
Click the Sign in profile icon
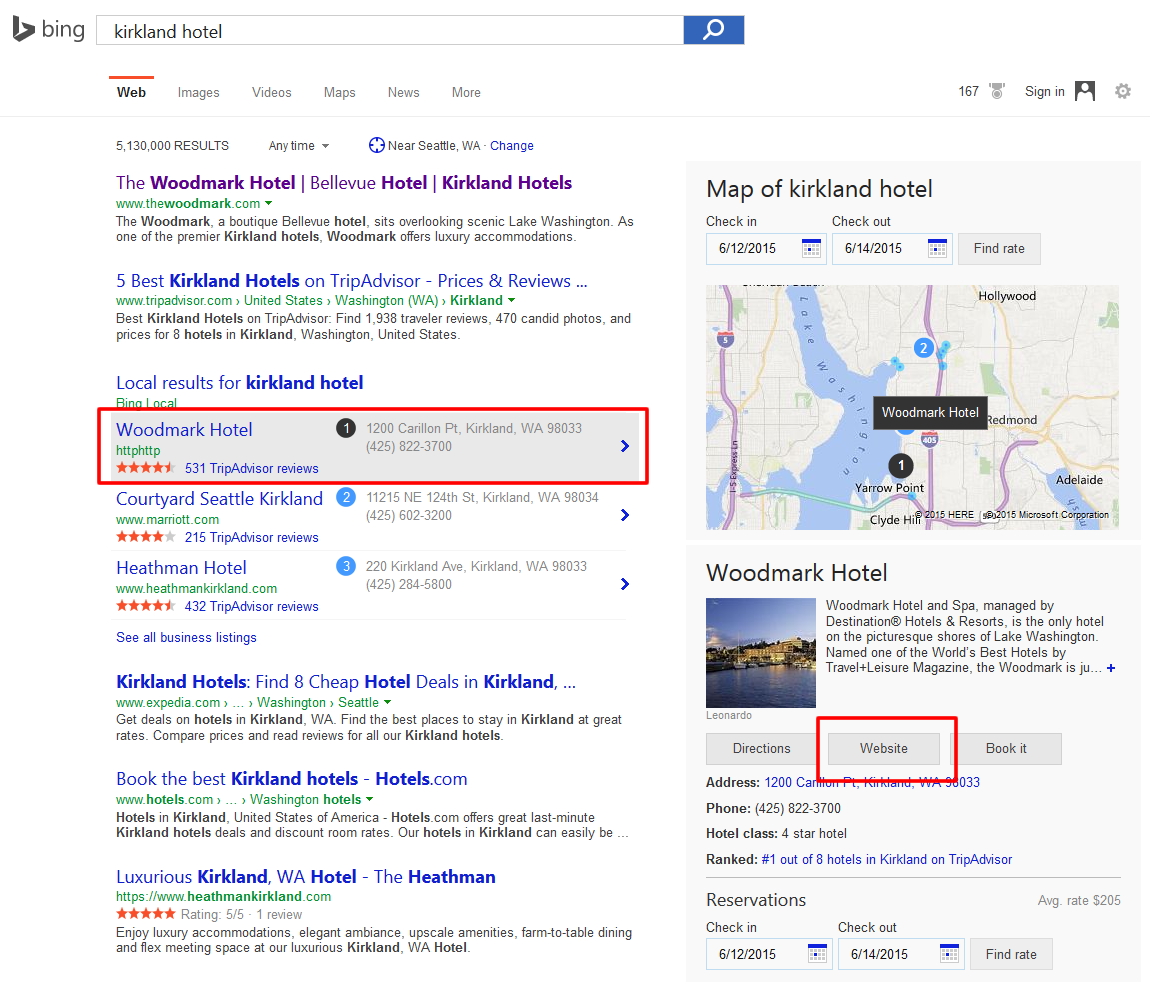tap(1085, 91)
